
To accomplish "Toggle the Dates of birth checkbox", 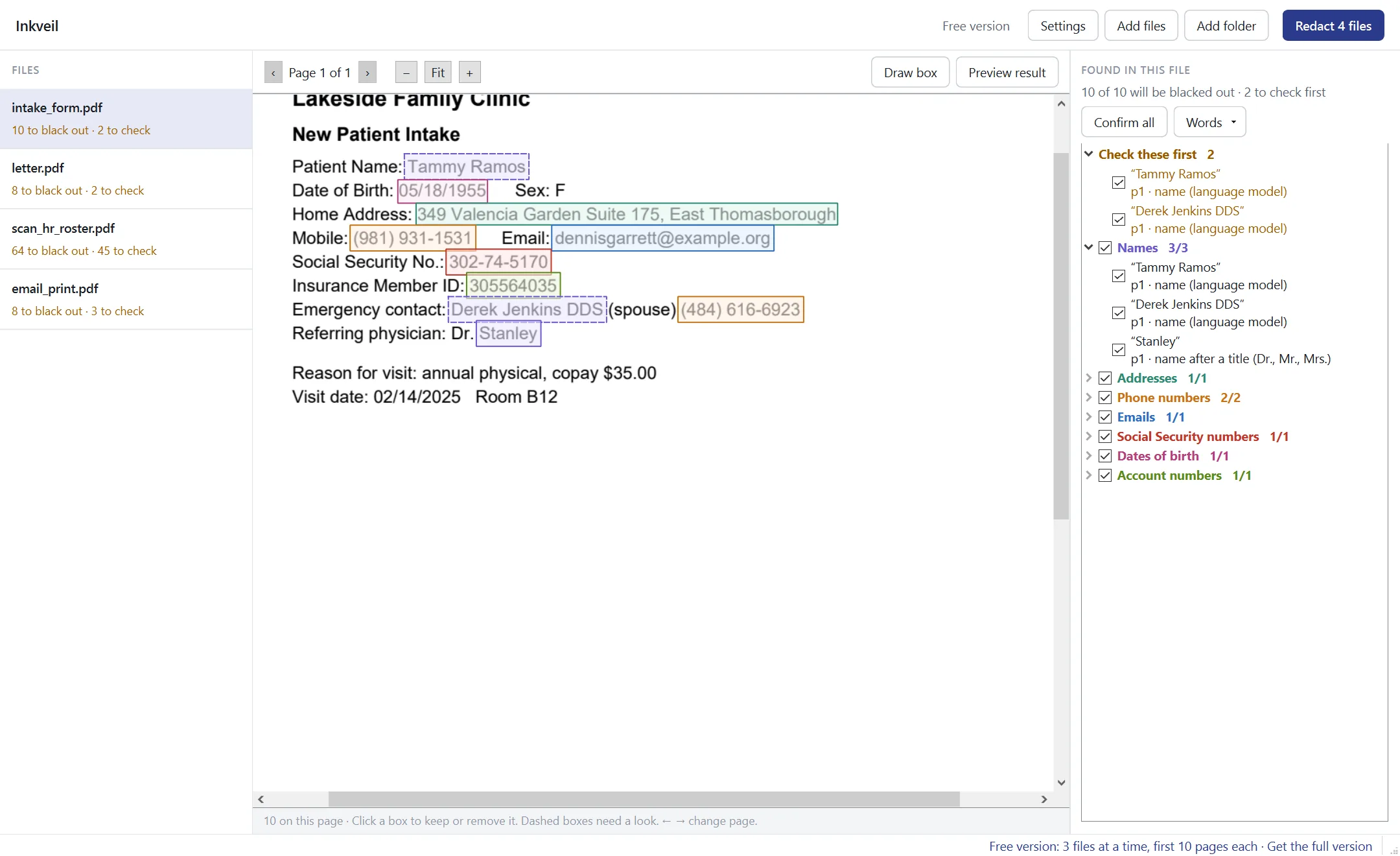I will tap(1106, 456).
